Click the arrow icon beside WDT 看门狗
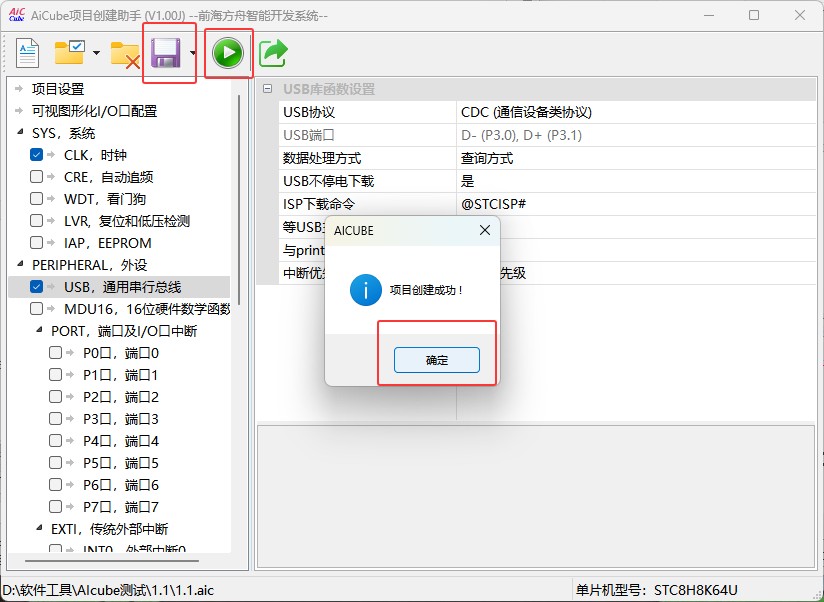 click(51, 199)
